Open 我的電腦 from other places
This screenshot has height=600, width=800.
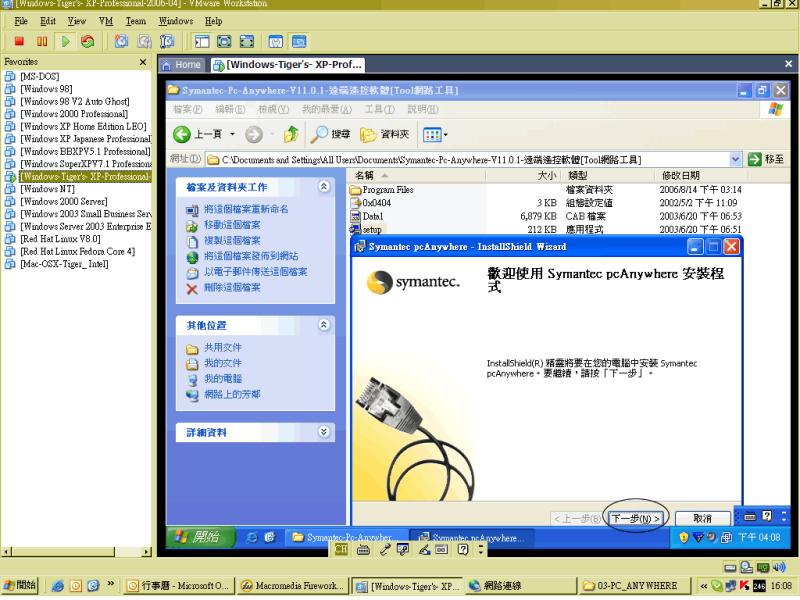pyautogui.click(x=223, y=379)
